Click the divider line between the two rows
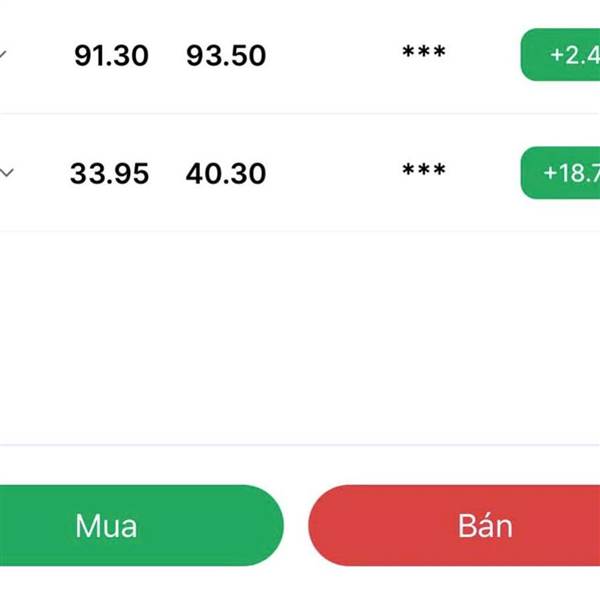600x600 pixels. click(300, 113)
